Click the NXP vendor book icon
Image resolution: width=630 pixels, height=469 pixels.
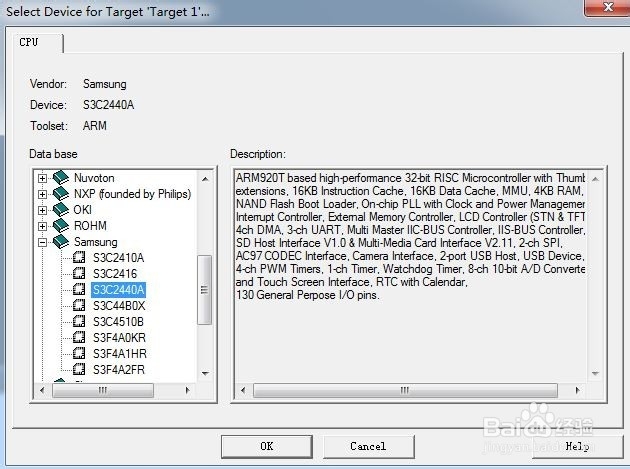61,193
